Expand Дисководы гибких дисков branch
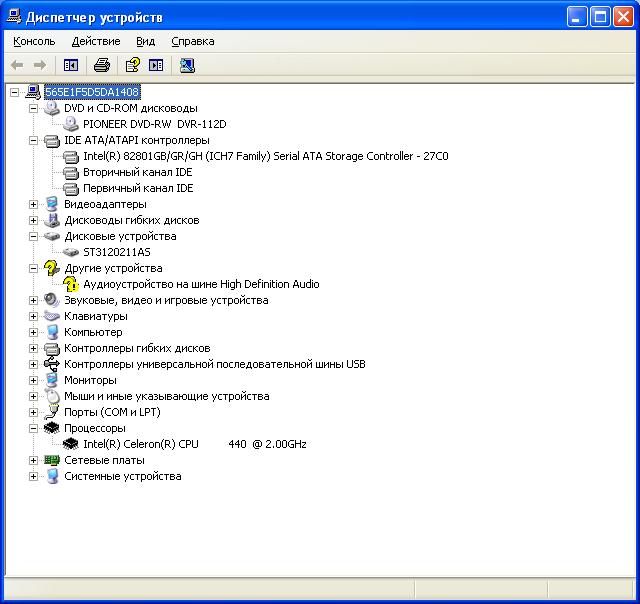 click(x=33, y=220)
